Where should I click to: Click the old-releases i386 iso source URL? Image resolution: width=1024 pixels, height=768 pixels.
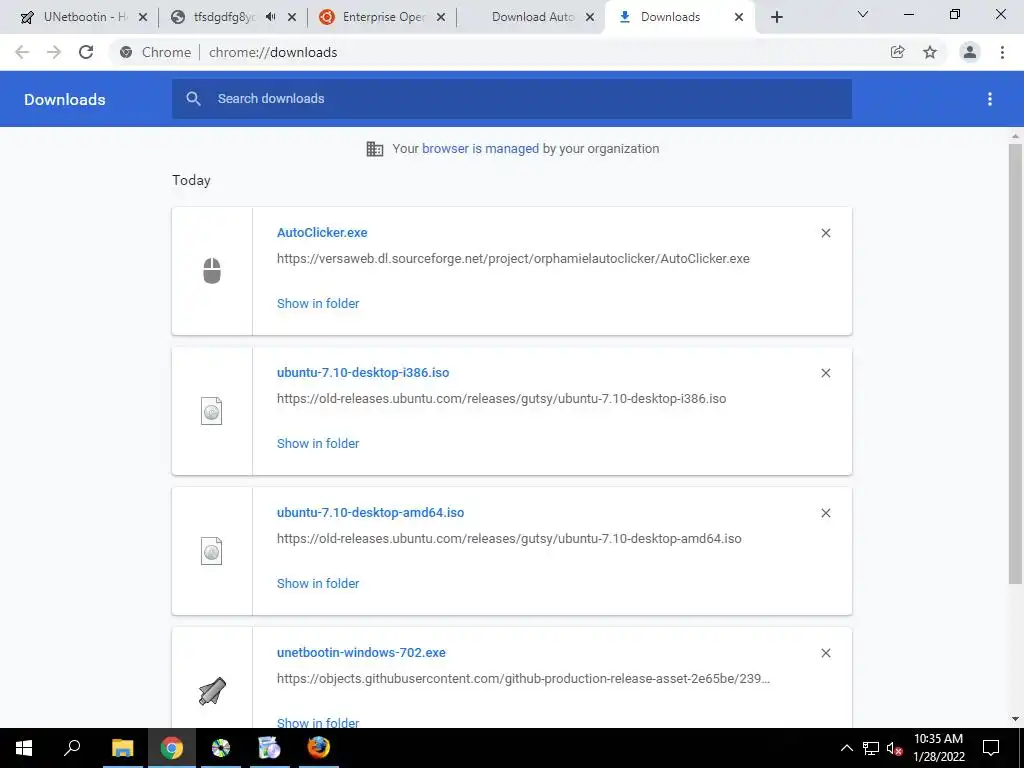pos(502,398)
